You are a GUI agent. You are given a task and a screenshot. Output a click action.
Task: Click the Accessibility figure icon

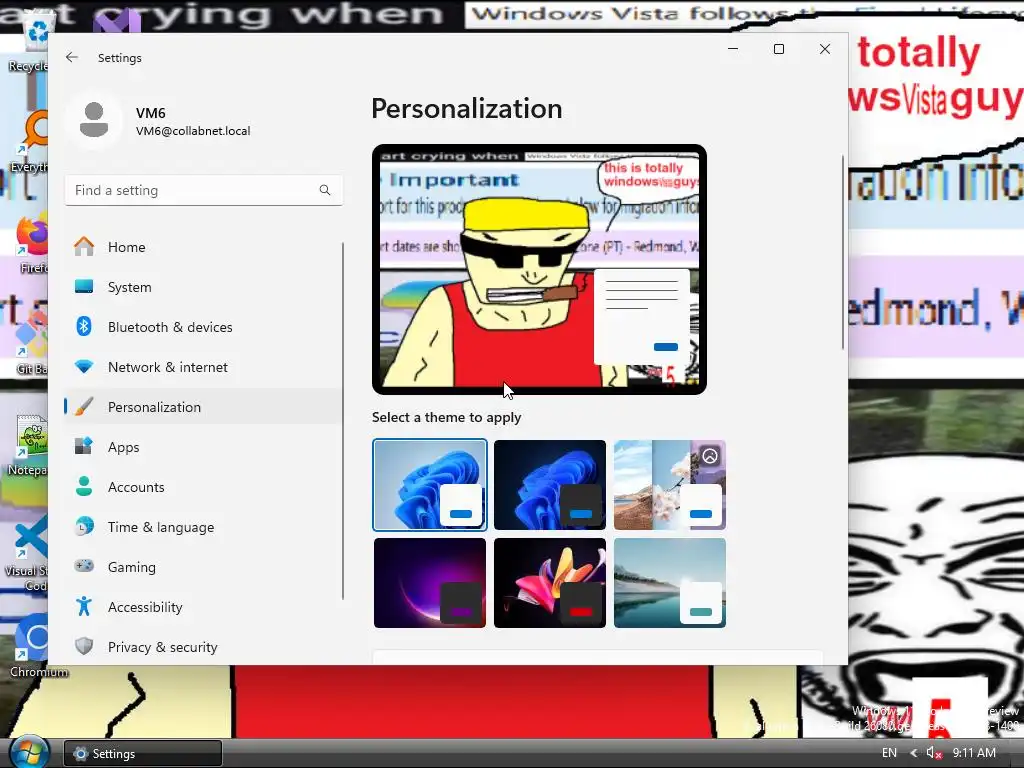[x=84, y=607]
